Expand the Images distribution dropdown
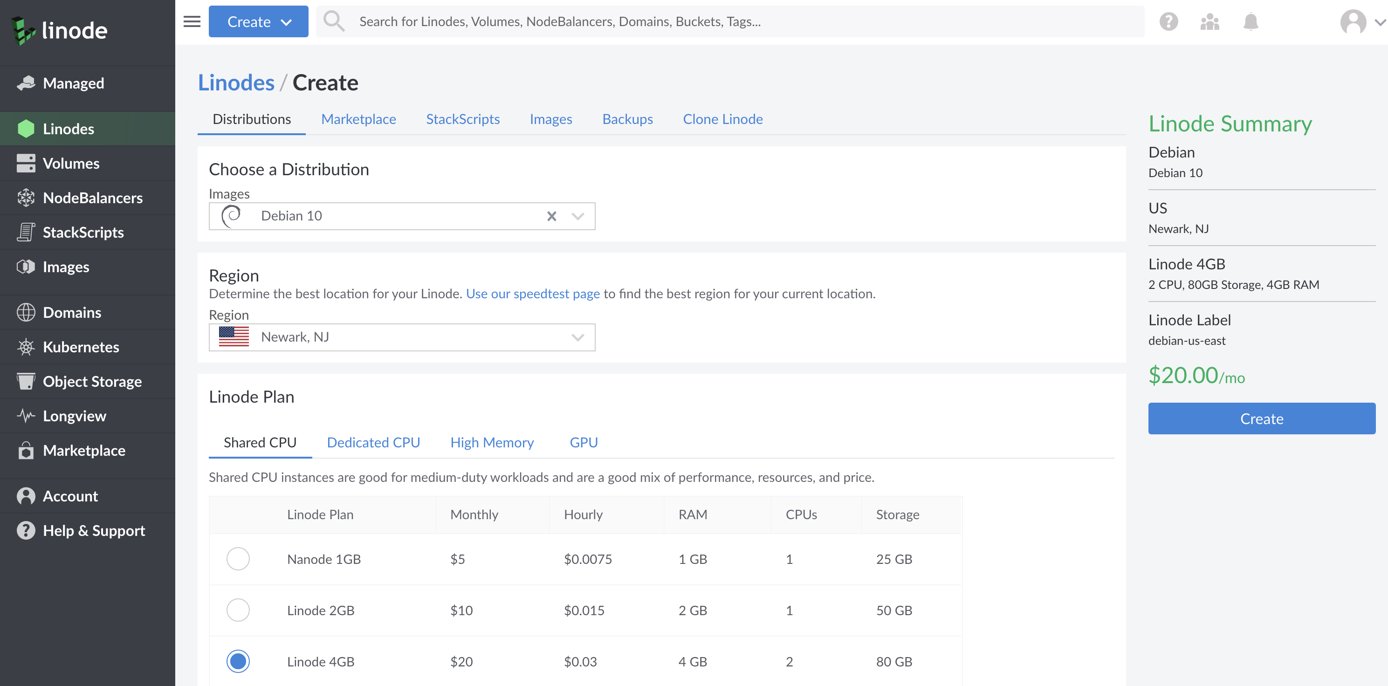 coord(577,216)
